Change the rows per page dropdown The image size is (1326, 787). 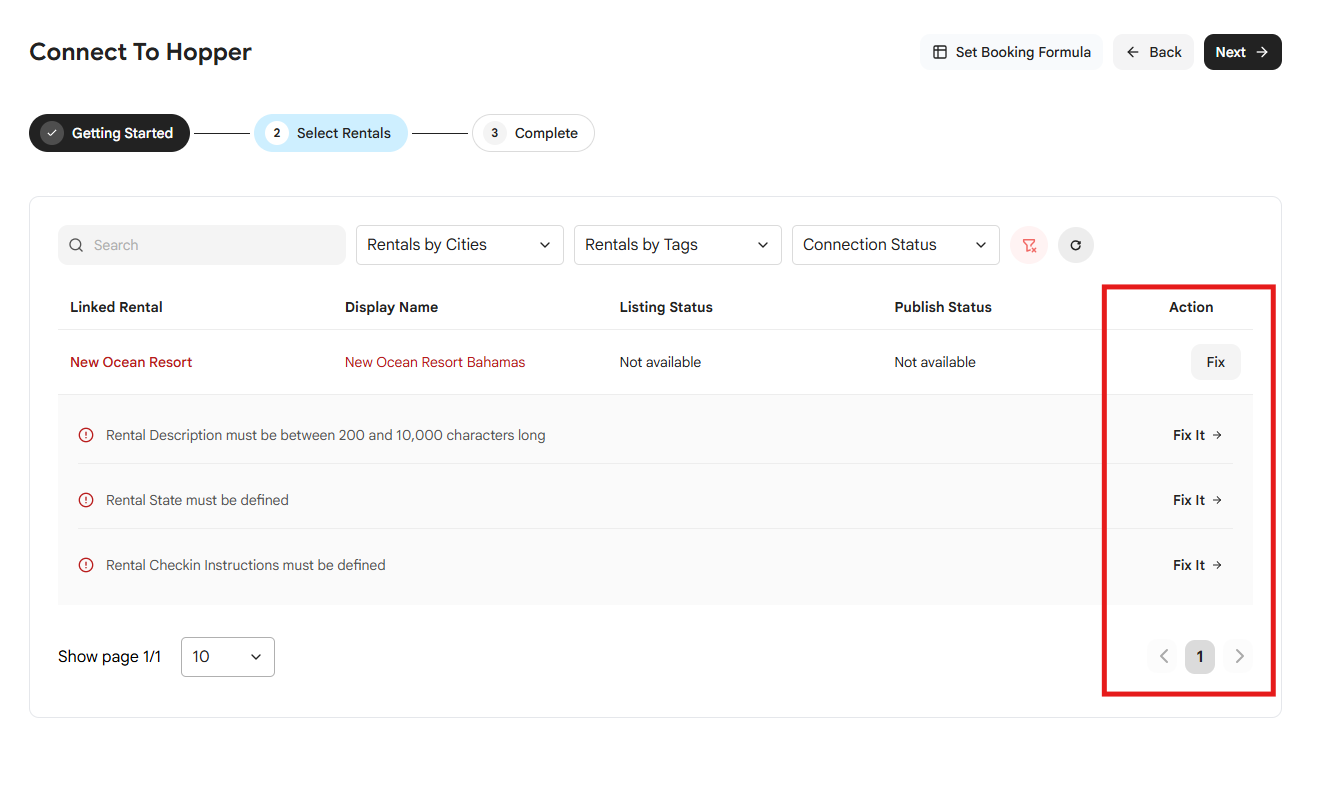[x=228, y=657]
